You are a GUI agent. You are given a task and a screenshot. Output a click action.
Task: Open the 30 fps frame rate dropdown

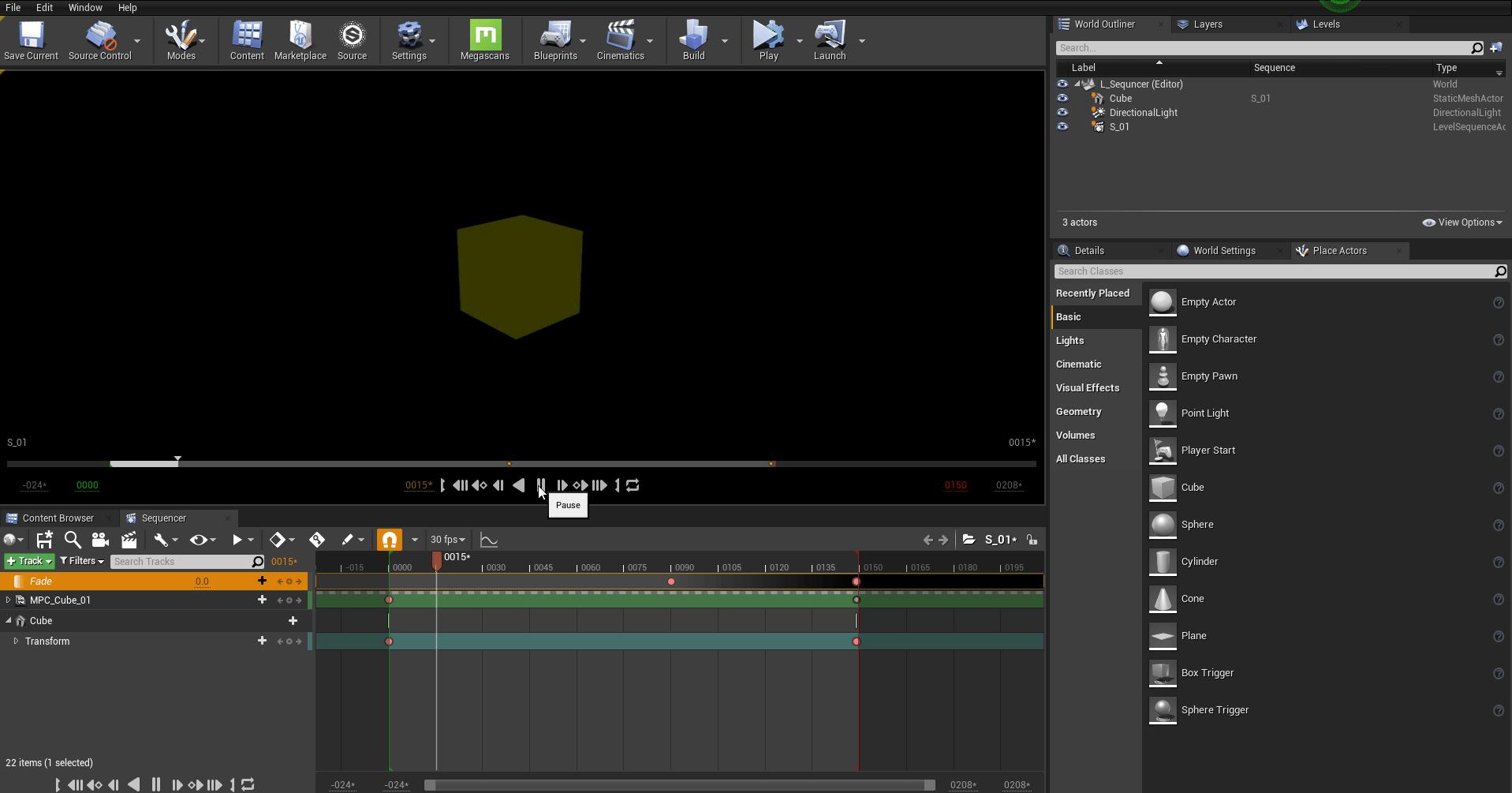[x=447, y=540]
